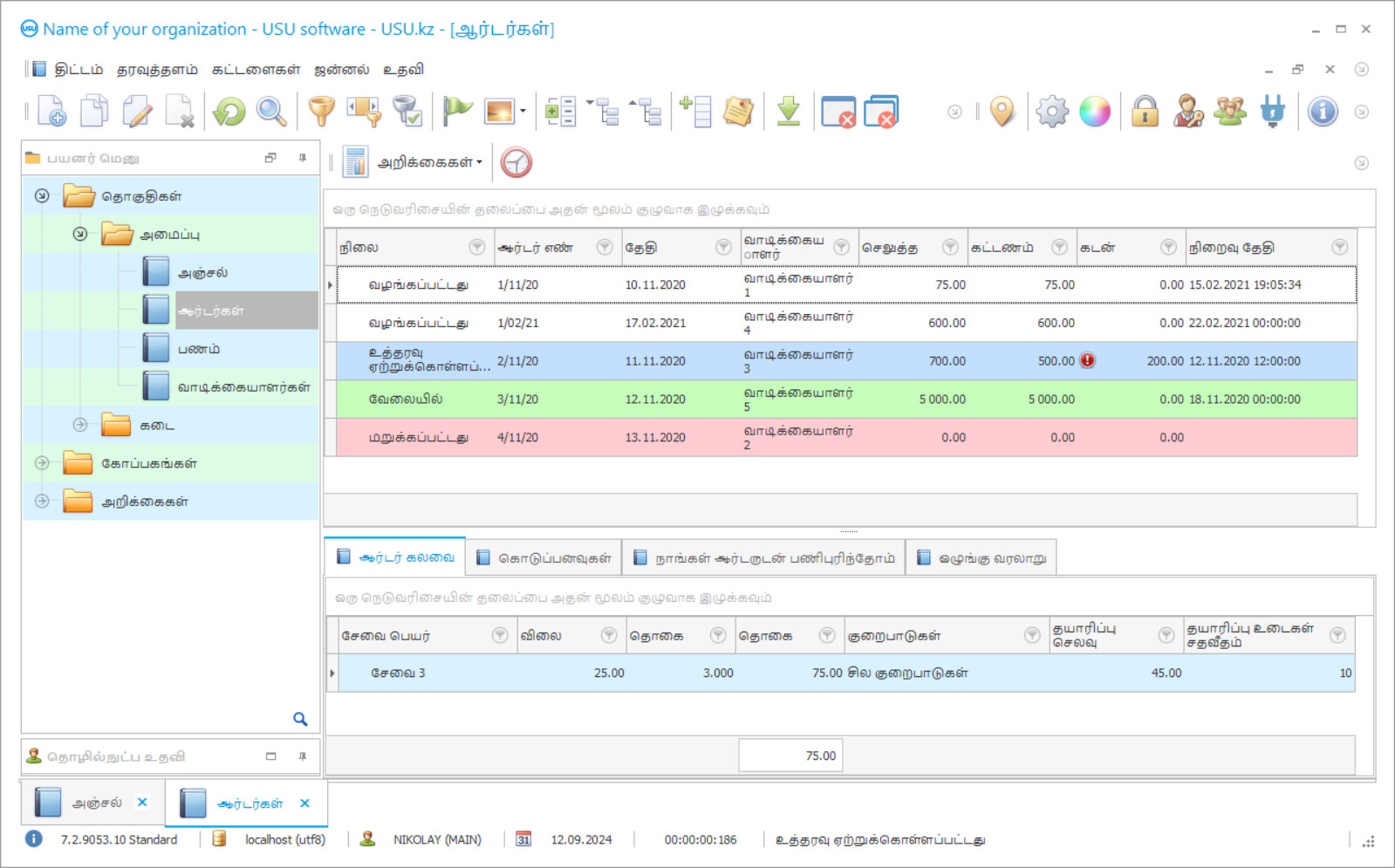The image size is (1395, 868).
Task: Open the கட்டளைகள் menu
Action: click(x=256, y=70)
